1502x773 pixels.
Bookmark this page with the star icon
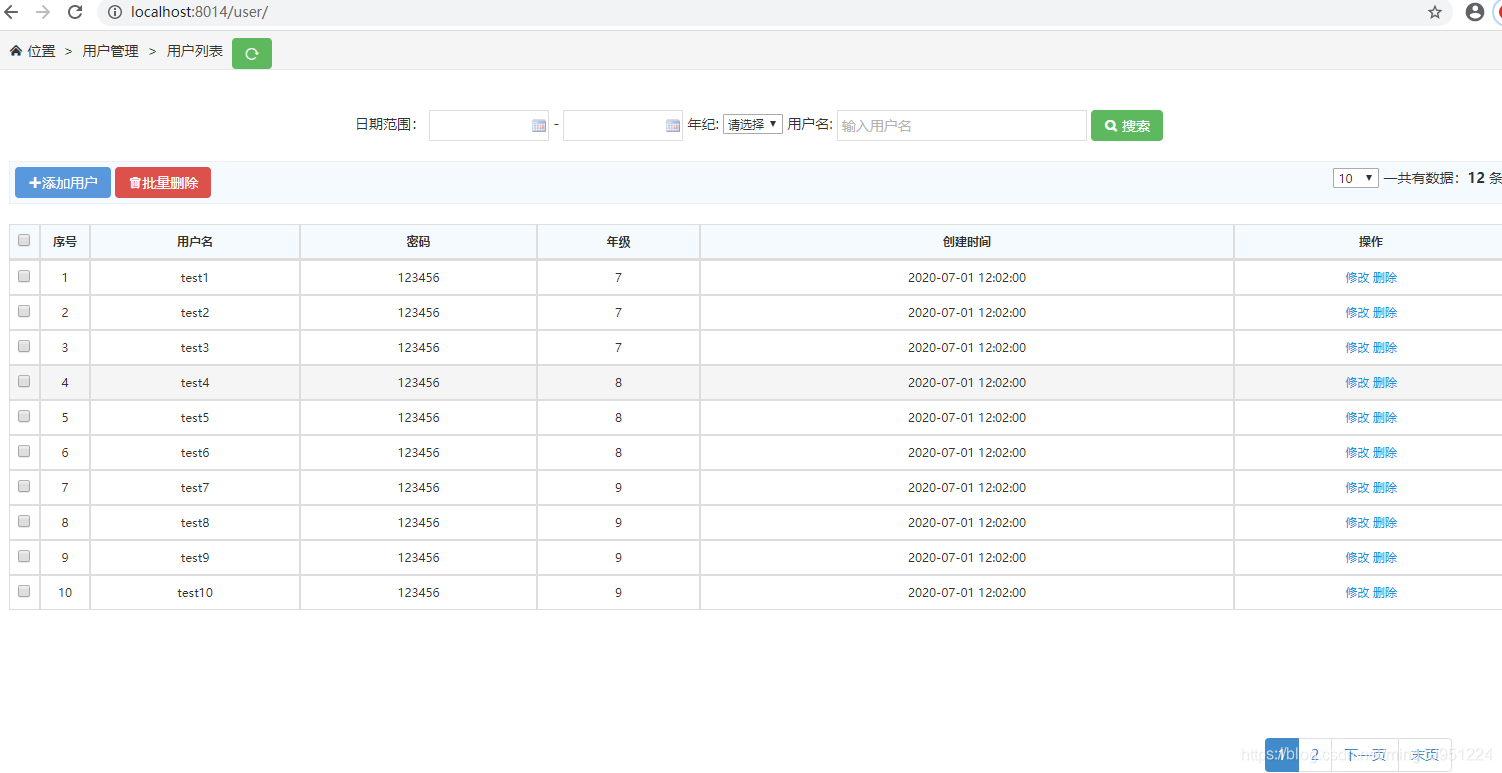1435,12
